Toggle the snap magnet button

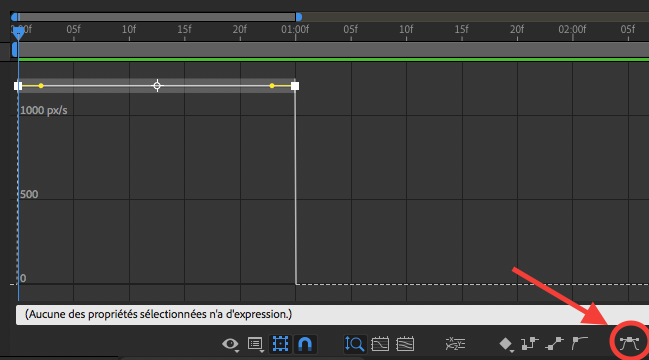(305, 344)
